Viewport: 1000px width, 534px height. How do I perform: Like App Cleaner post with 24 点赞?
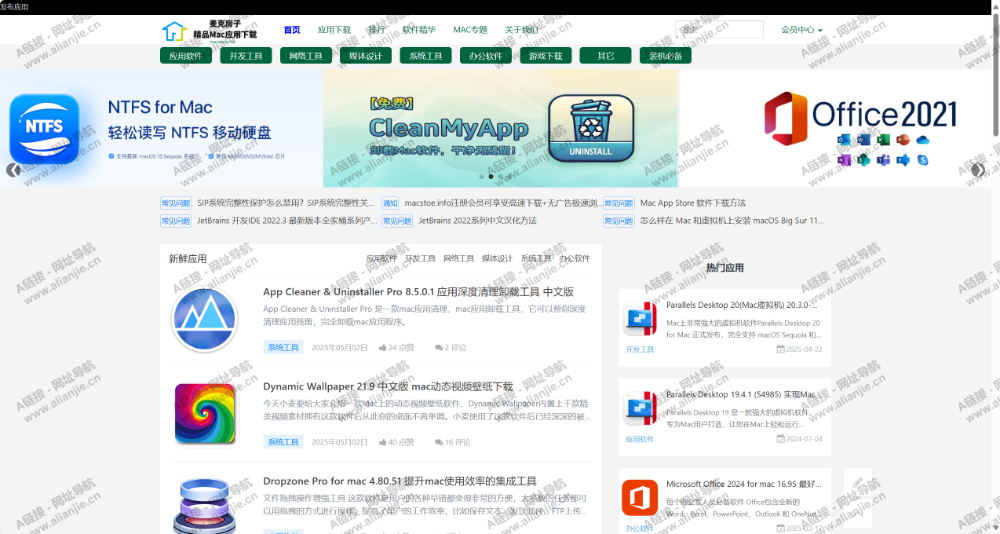coord(396,347)
